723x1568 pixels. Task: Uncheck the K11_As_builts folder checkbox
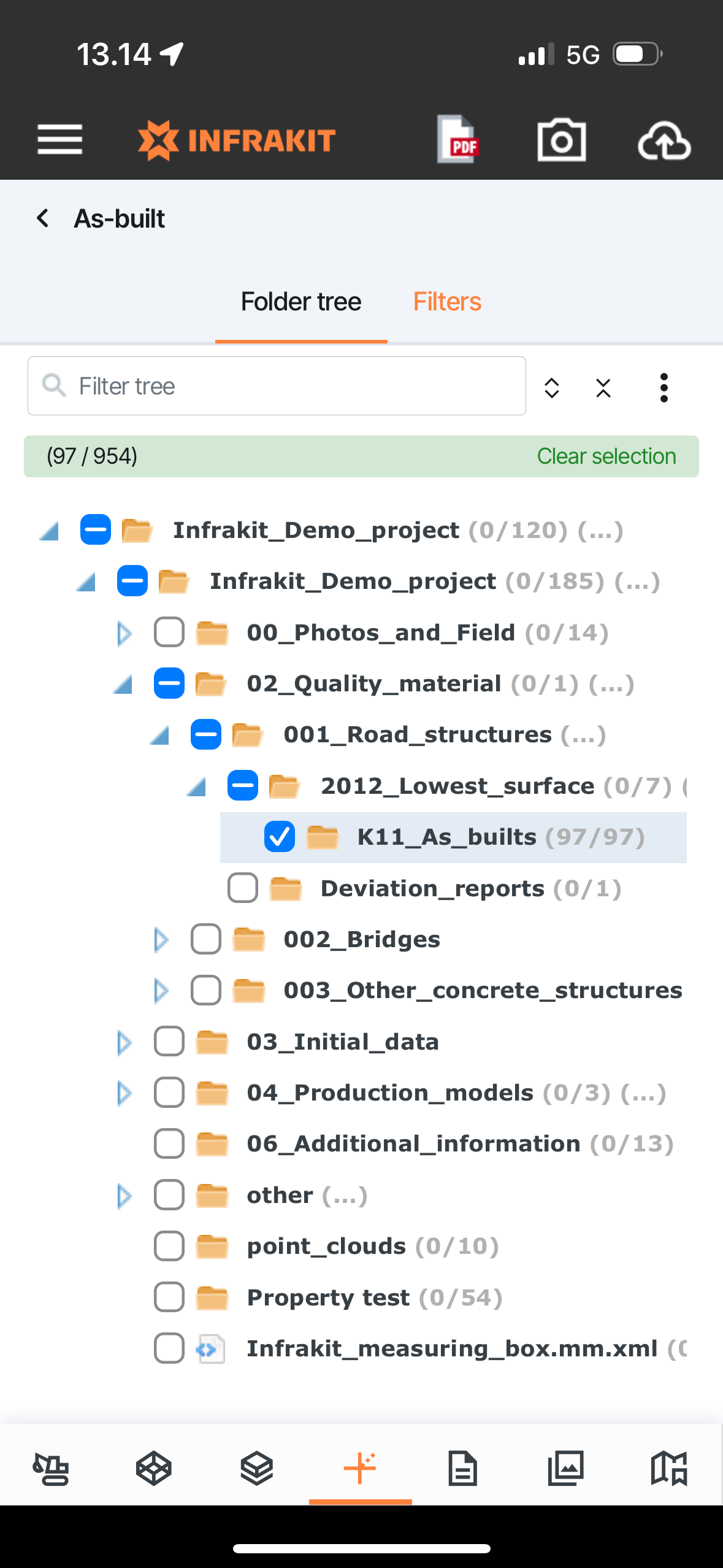pos(280,837)
